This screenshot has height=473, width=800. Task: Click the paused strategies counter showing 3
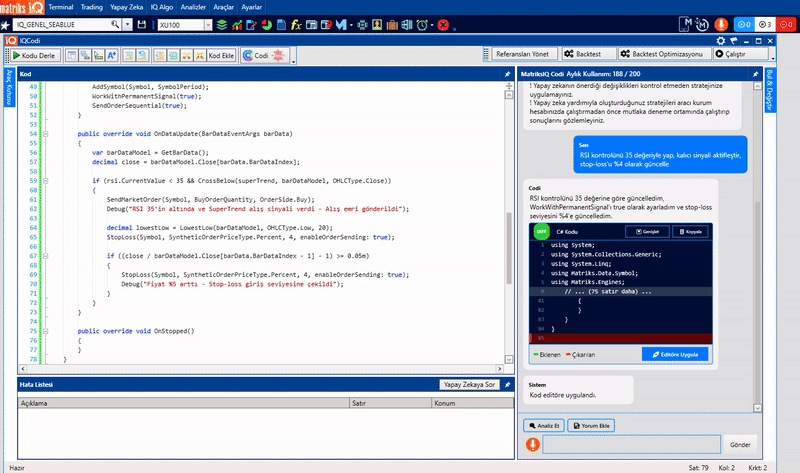[x=764, y=24]
